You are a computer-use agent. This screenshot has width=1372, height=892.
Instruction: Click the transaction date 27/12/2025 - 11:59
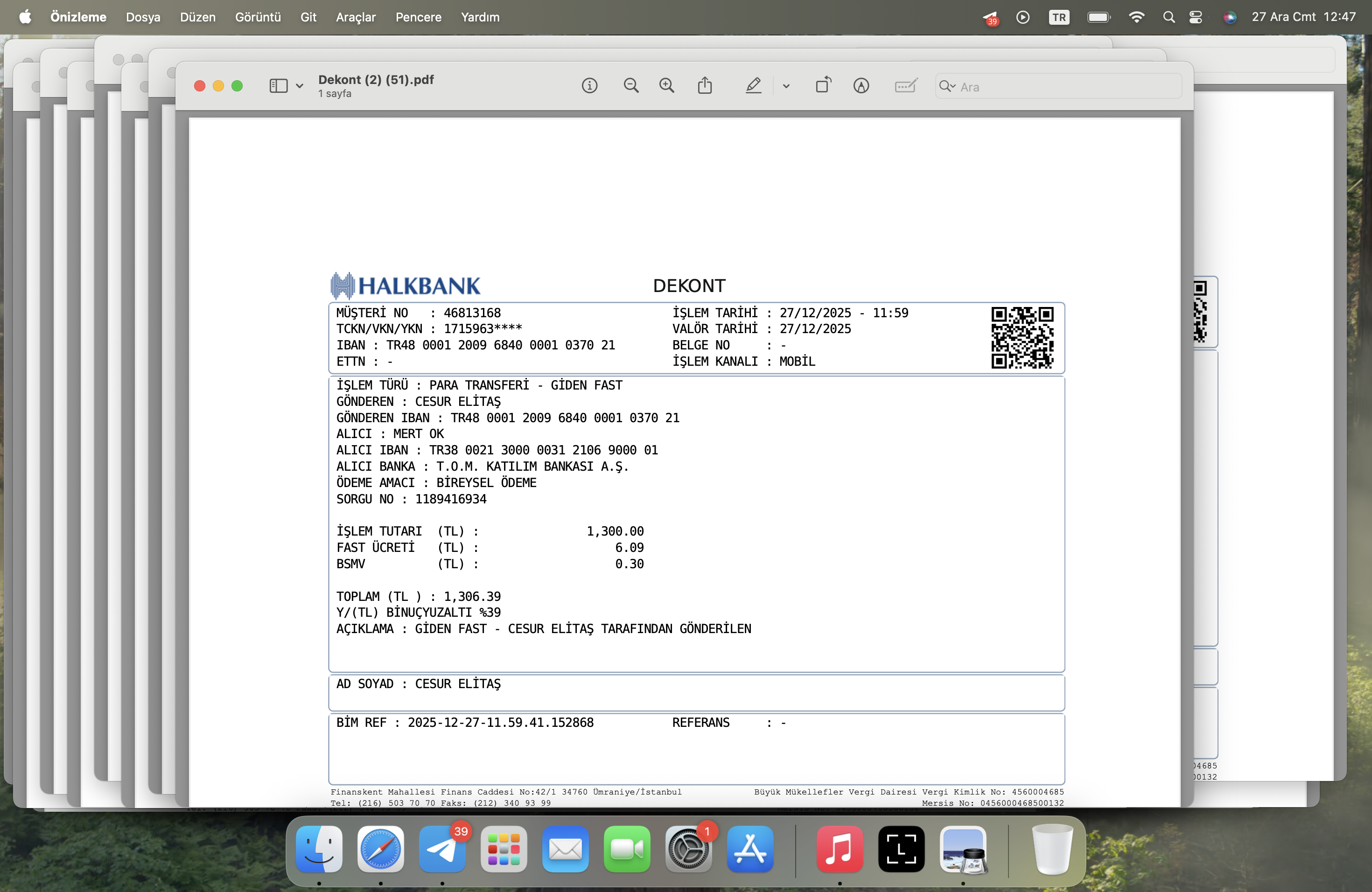(x=844, y=313)
